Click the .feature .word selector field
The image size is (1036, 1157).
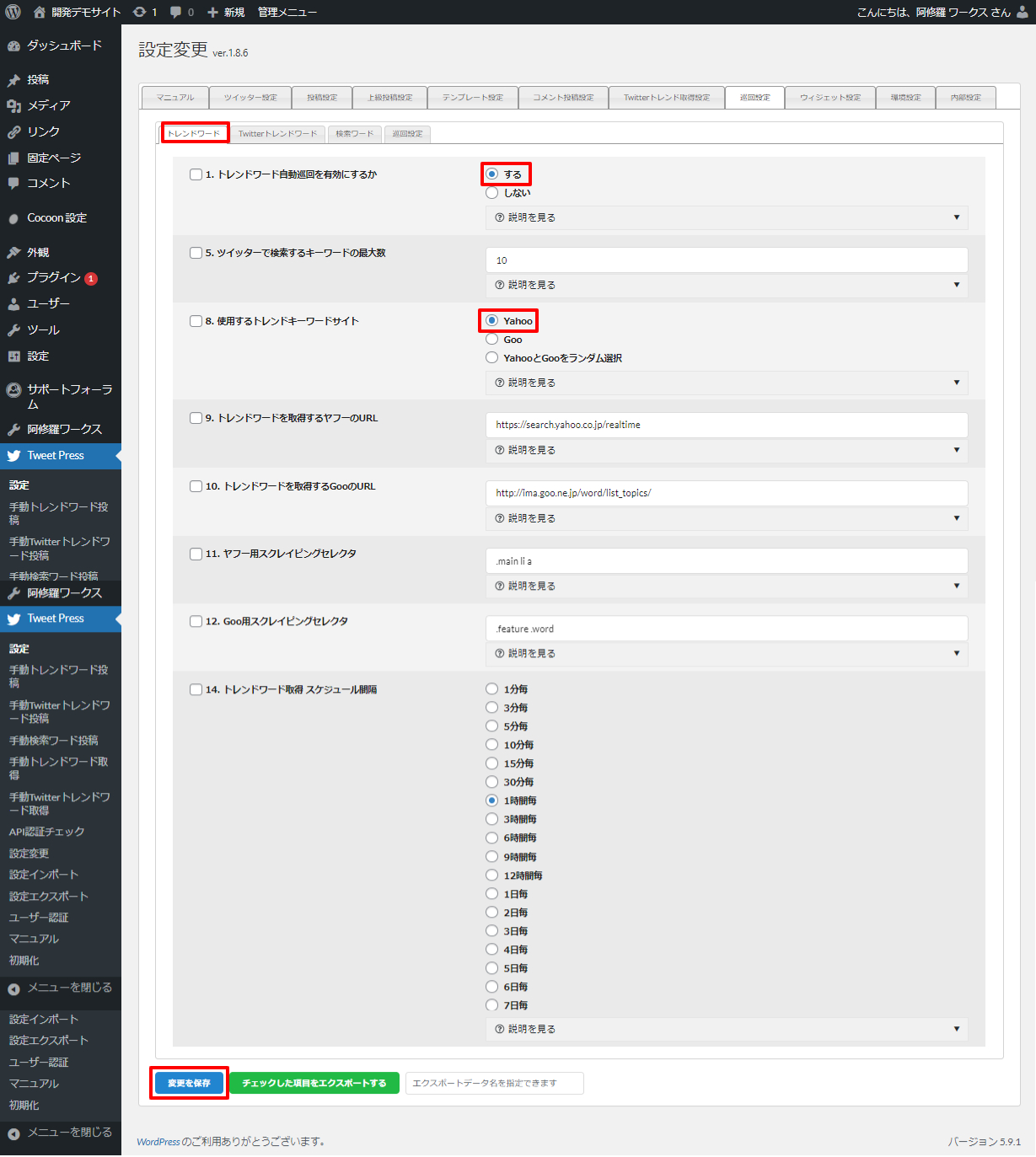pos(727,629)
